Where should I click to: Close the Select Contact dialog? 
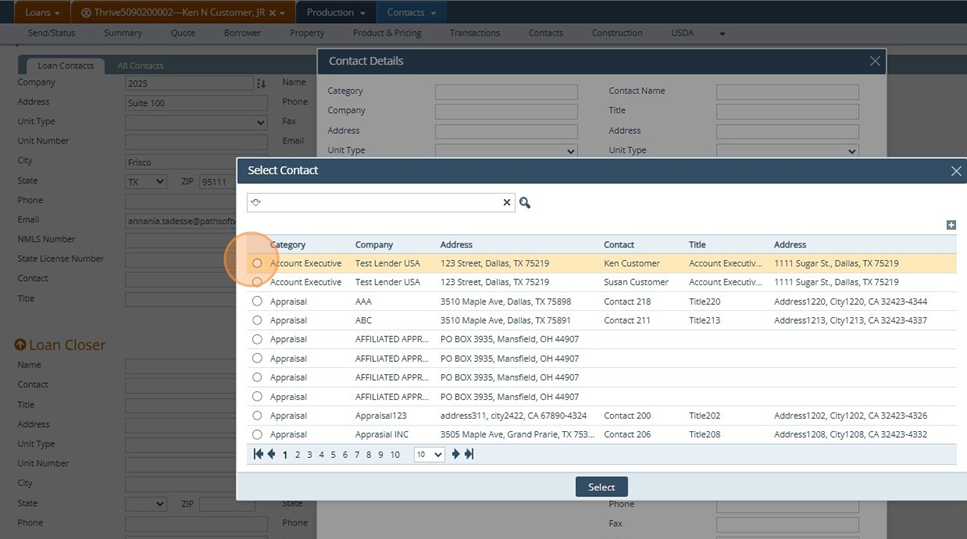click(x=955, y=171)
